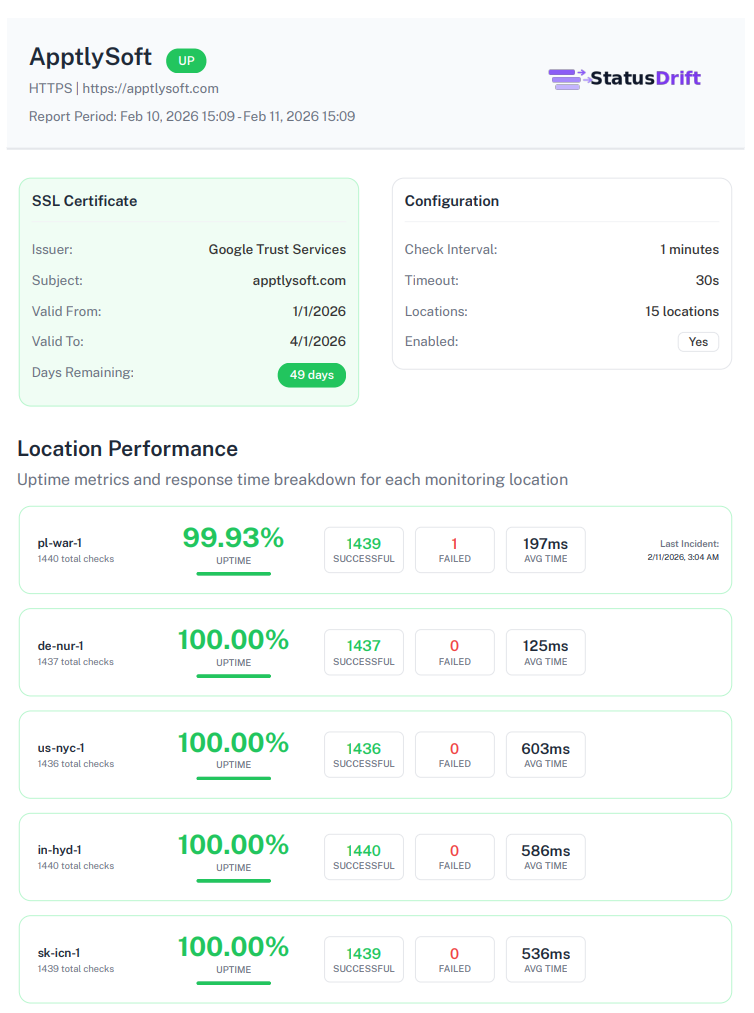Click the us-nyc-1 603ms avg time box
Viewport: 754px width, 1013px height.
(545, 754)
